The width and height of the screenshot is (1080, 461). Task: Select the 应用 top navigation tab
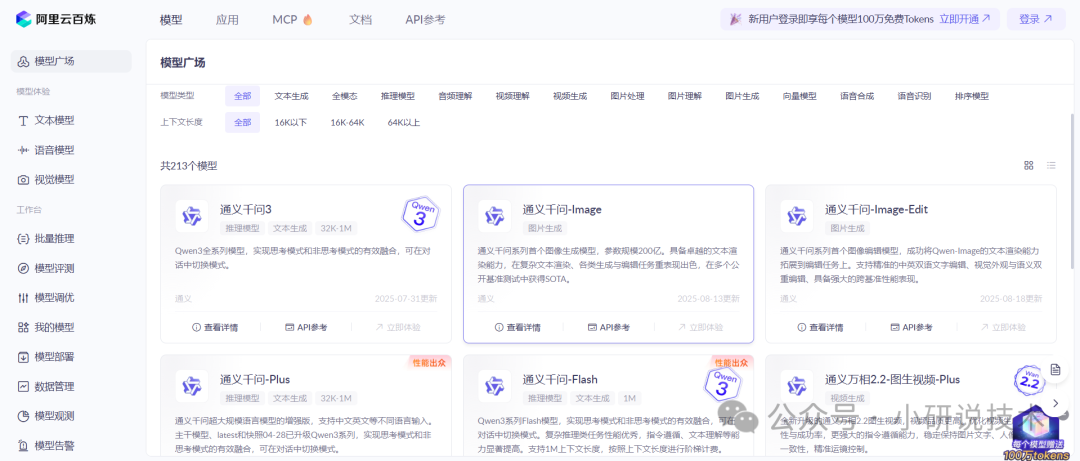[227, 20]
